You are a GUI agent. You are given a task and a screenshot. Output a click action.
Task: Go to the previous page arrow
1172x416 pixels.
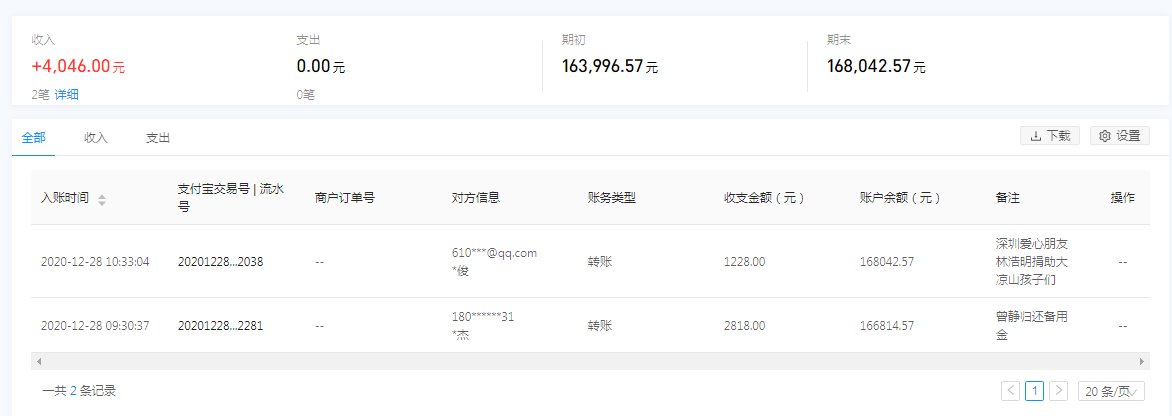1011,391
